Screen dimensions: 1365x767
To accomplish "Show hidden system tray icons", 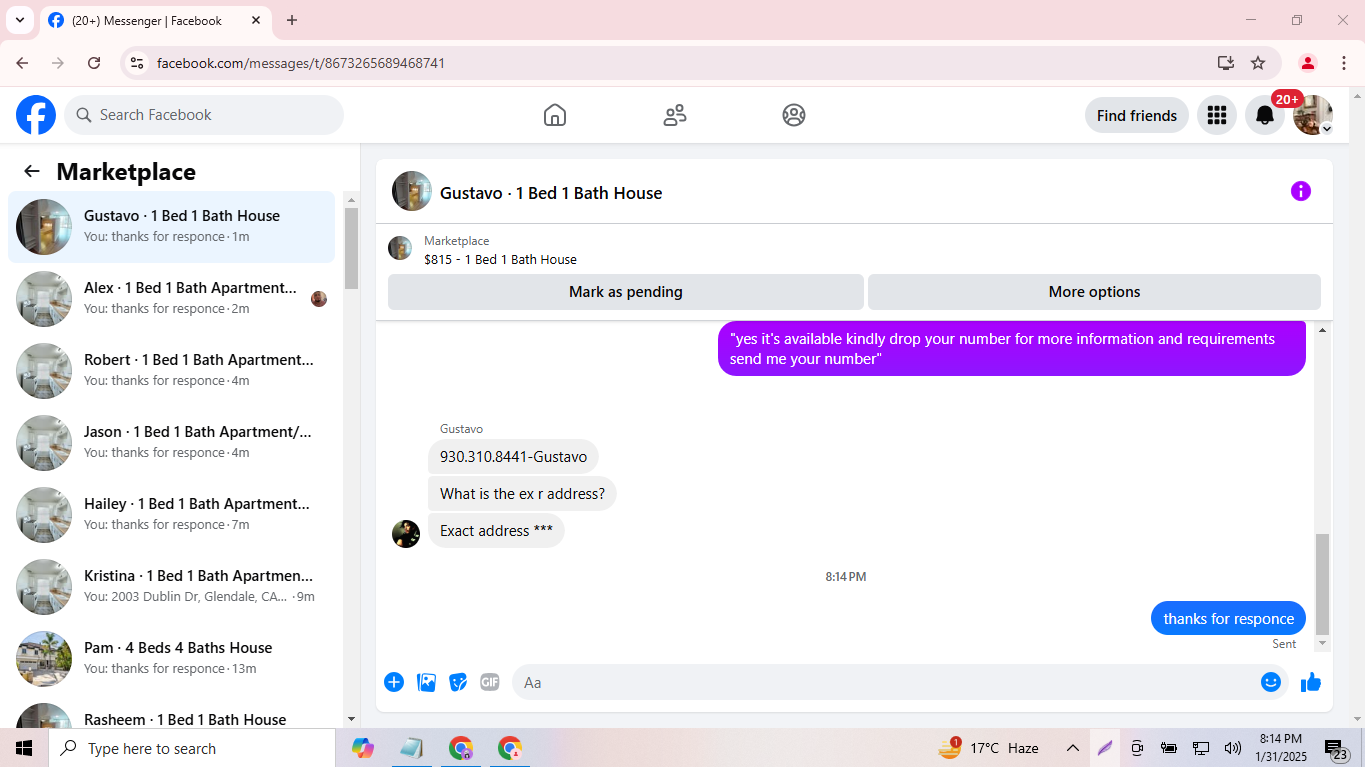I will click(1072, 748).
